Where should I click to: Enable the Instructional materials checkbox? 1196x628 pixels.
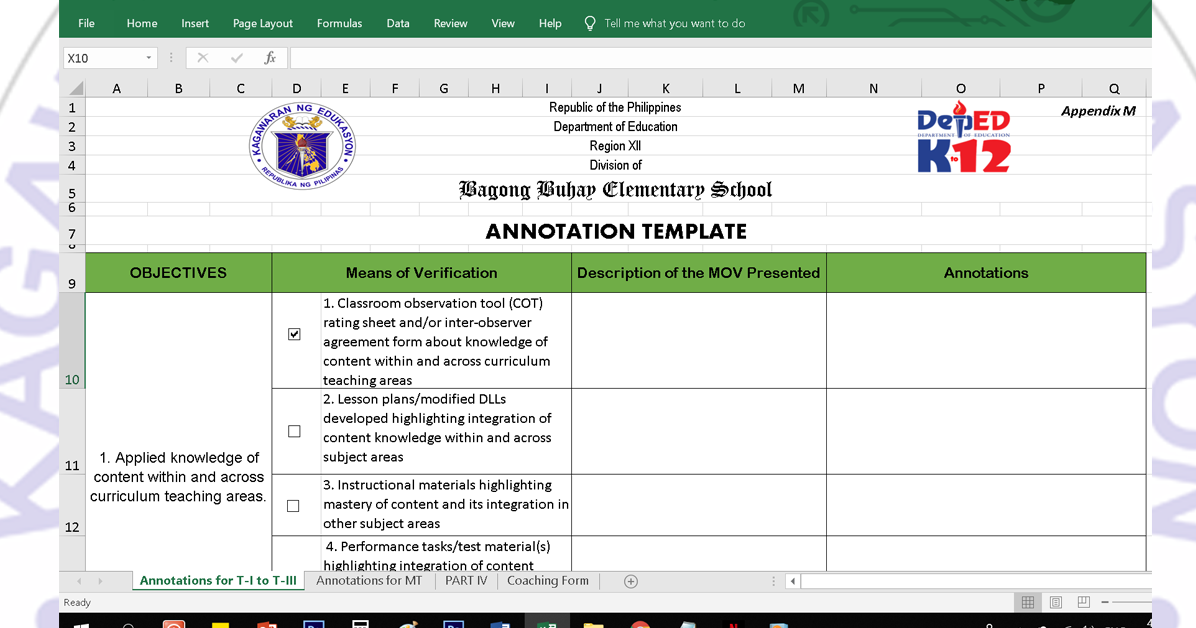[x=293, y=505]
